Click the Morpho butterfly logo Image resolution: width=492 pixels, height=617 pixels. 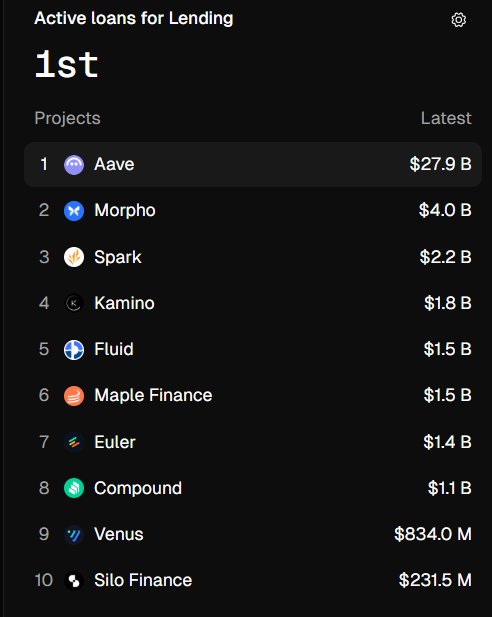pos(74,211)
